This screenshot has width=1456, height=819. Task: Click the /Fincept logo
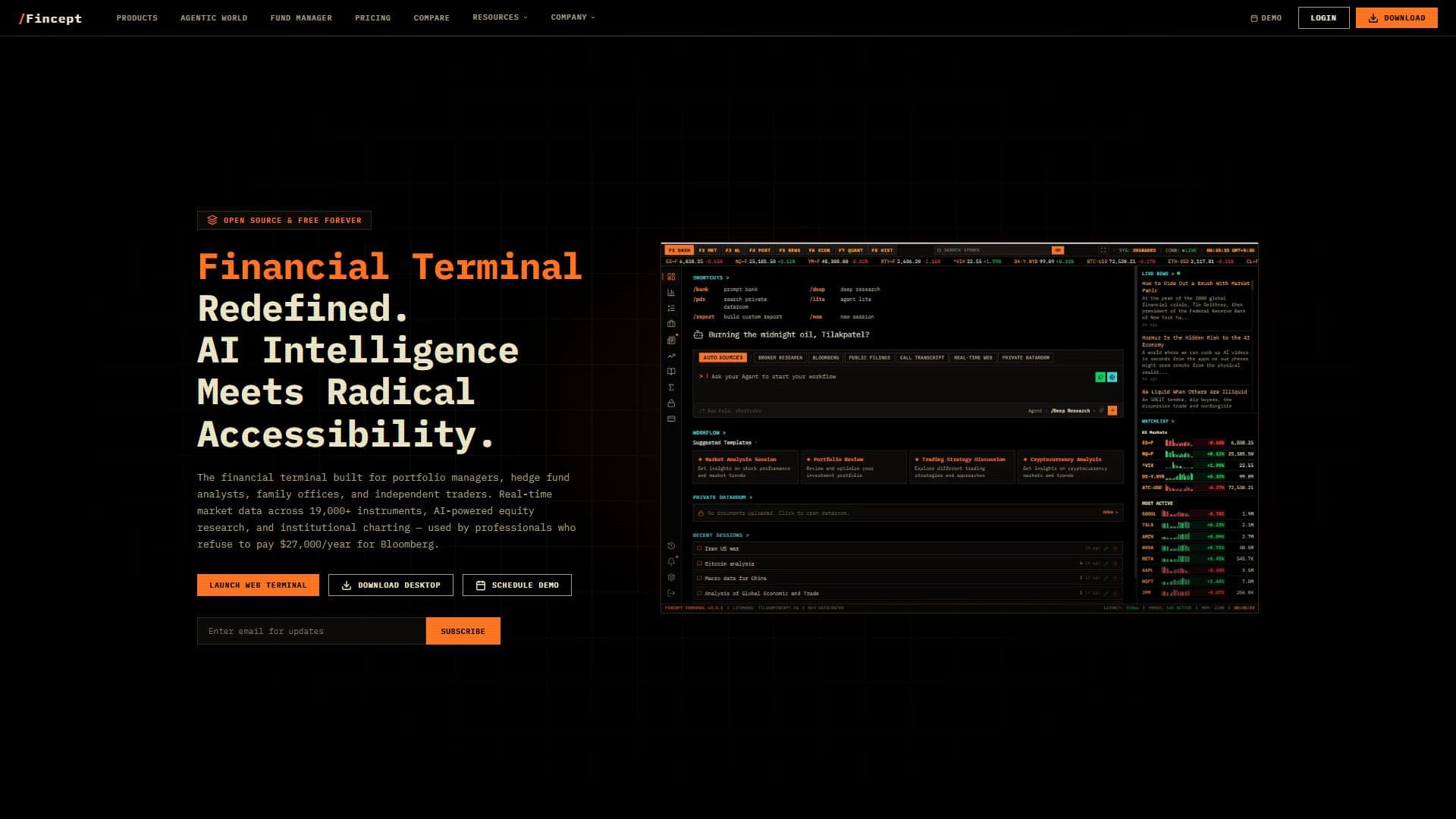click(50, 18)
